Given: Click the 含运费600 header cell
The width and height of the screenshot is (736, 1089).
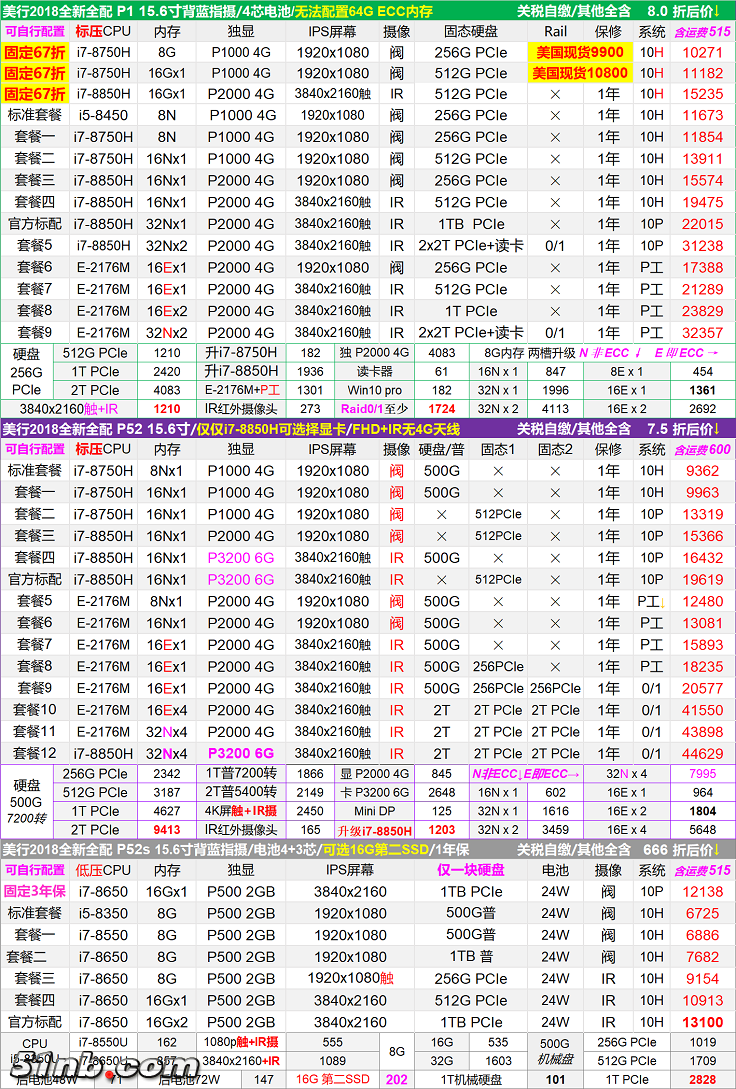Looking at the screenshot, I should click(x=702, y=450).
